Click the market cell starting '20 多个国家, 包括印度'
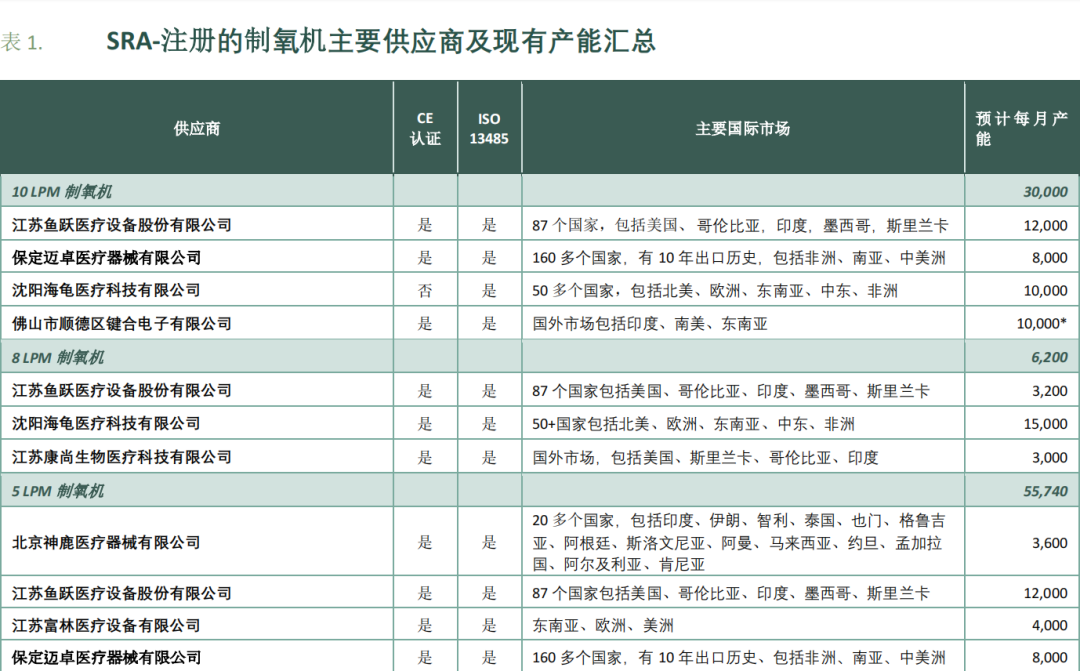Viewport: 1080px width, 671px height. (738, 542)
